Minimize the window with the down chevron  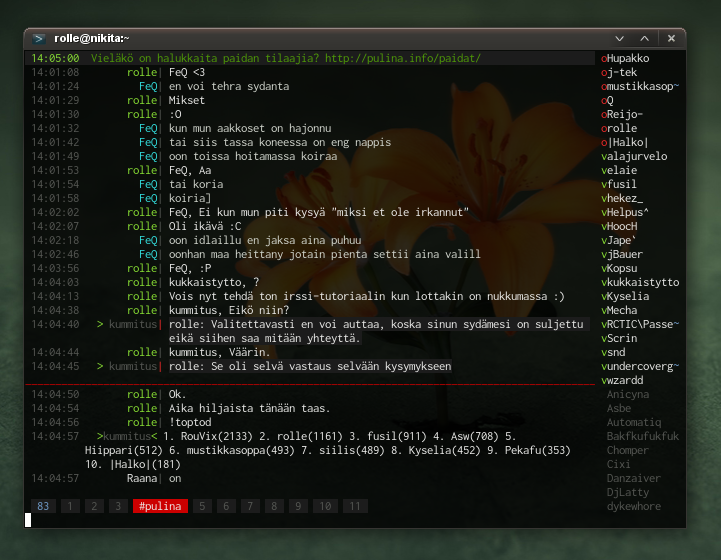[621, 38]
